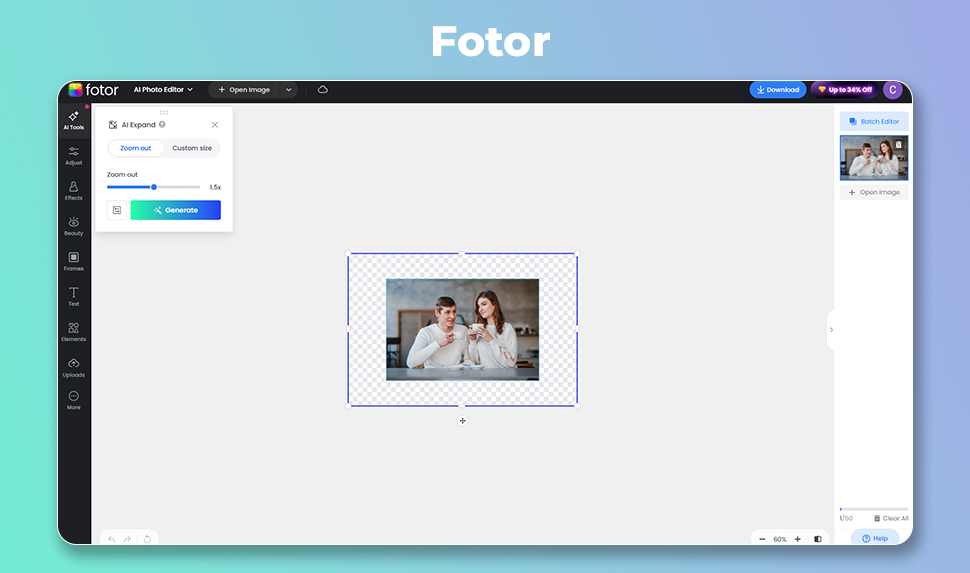Reset the image with the restore icon
The image size is (970, 573).
coord(147,539)
